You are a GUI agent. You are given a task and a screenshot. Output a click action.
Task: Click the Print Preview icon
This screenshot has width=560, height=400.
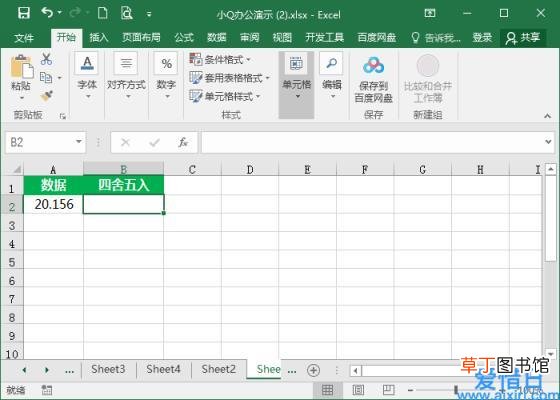tap(126, 14)
